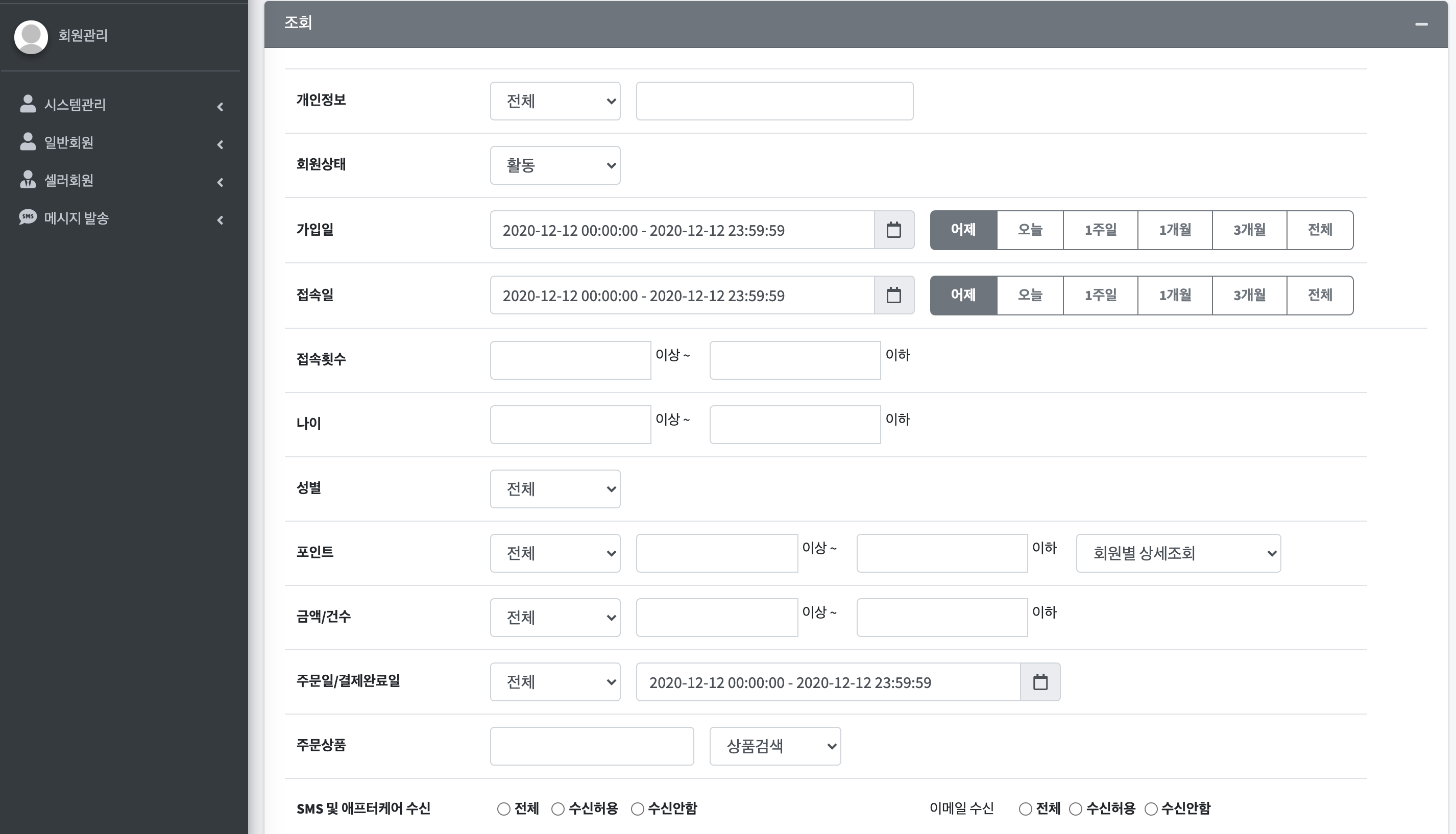The image size is (1456, 834).
Task: Select SMS 수신허용 radio button
Action: pyautogui.click(x=558, y=809)
